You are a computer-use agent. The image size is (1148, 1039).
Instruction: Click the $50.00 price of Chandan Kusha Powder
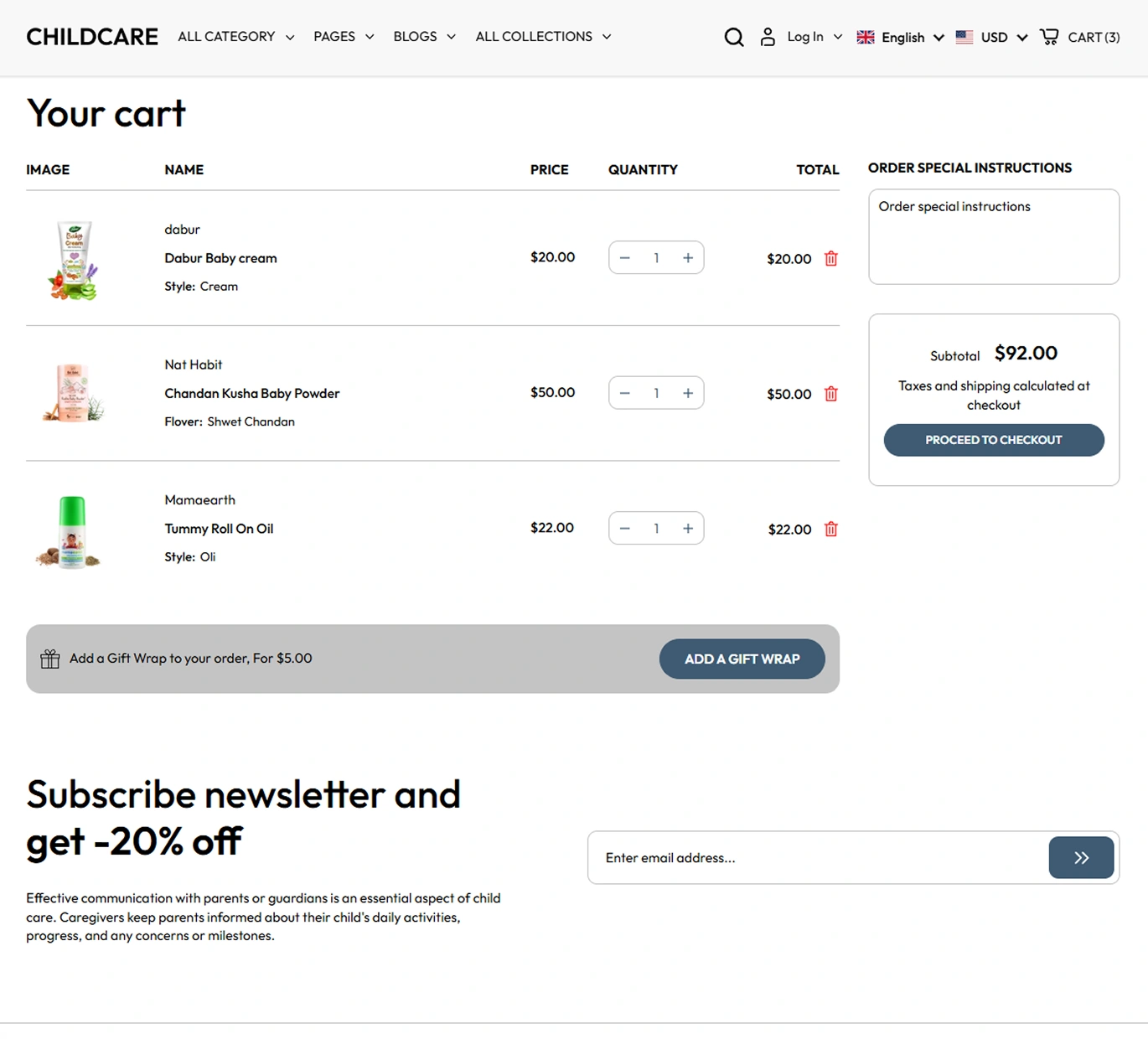pyautogui.click(x=552, y=392)
